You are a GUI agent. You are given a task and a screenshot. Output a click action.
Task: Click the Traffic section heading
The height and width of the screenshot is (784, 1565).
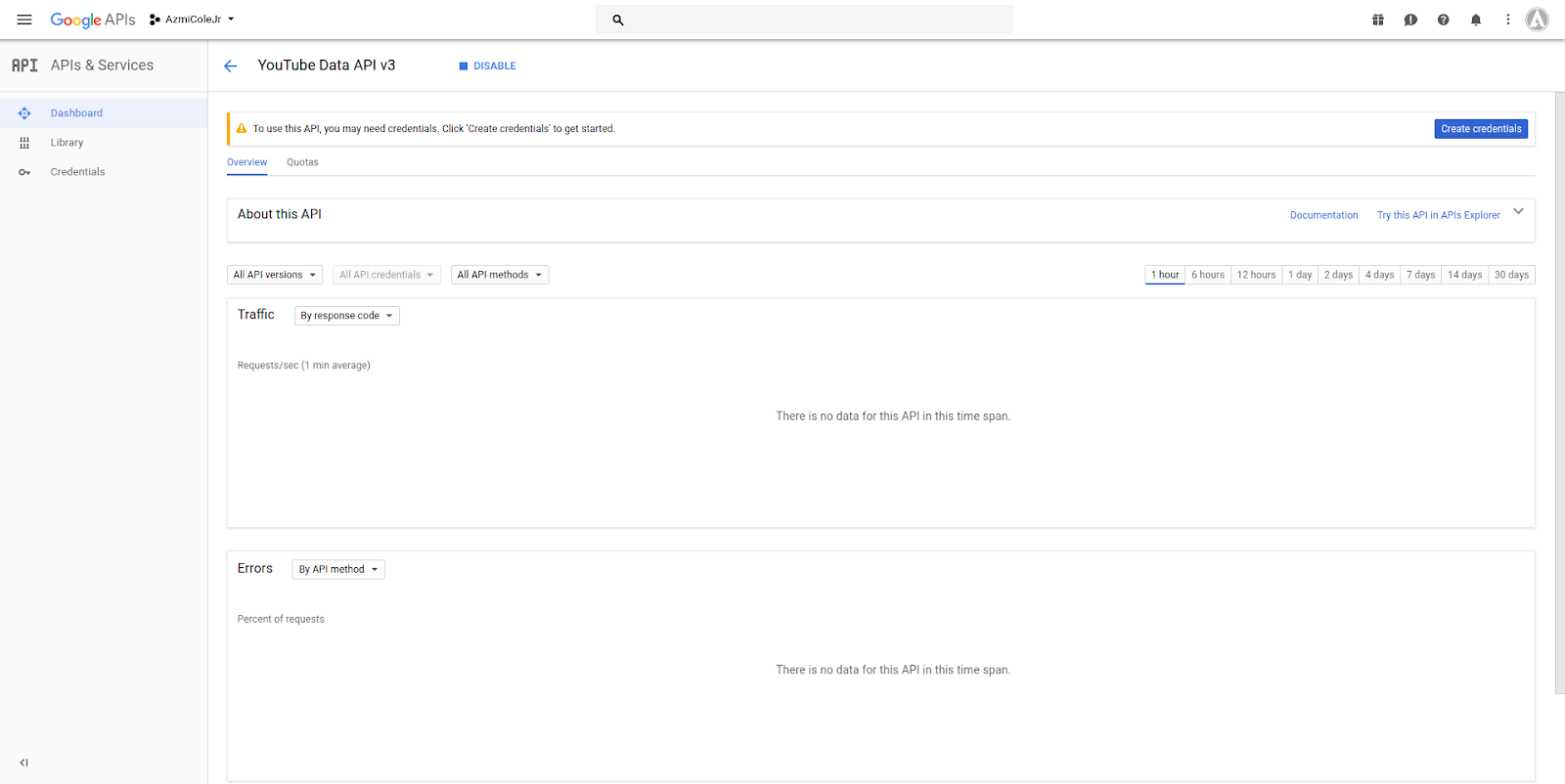click(x=256, y=314)
